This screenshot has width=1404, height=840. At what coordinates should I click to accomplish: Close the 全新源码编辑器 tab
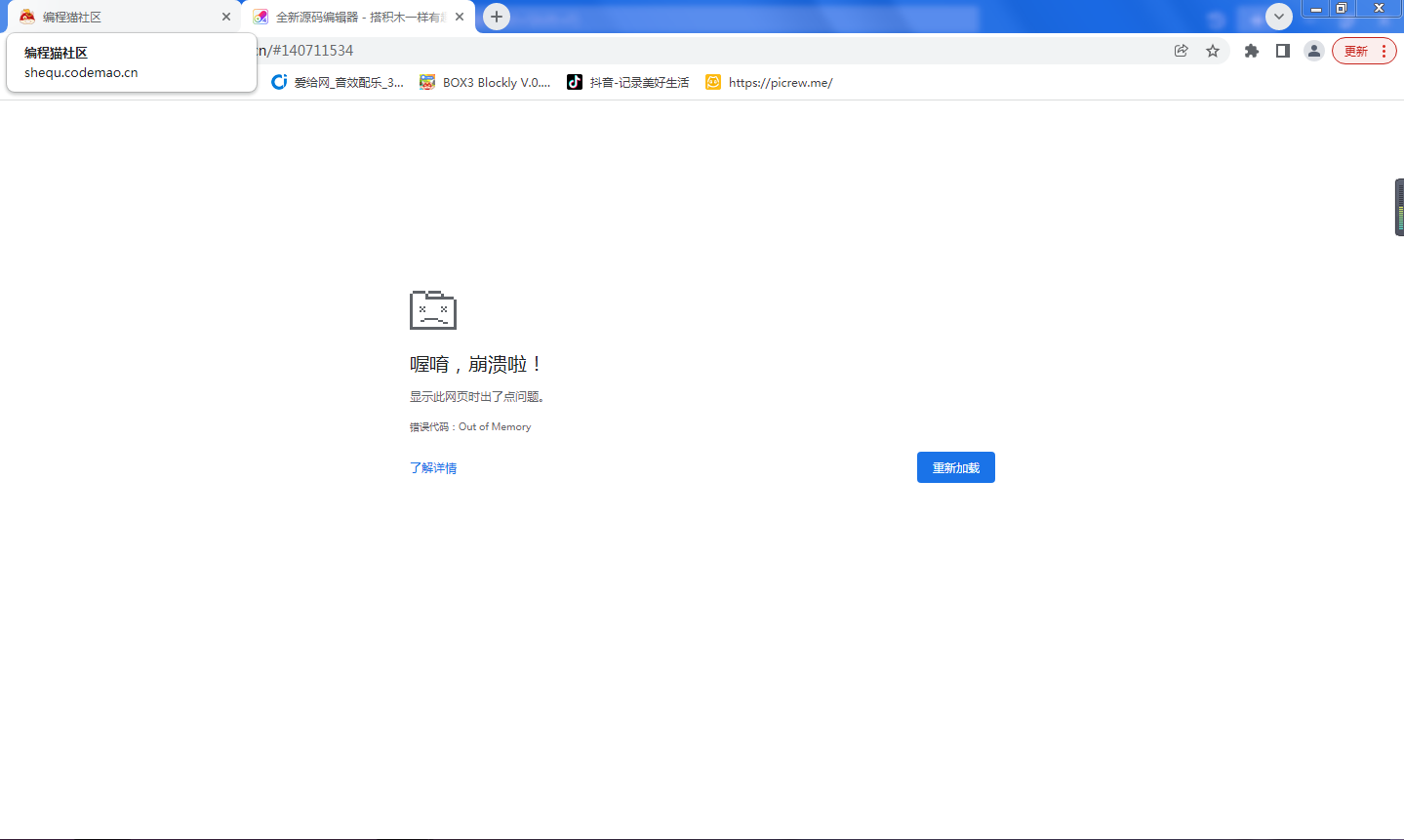pos(460,17)
